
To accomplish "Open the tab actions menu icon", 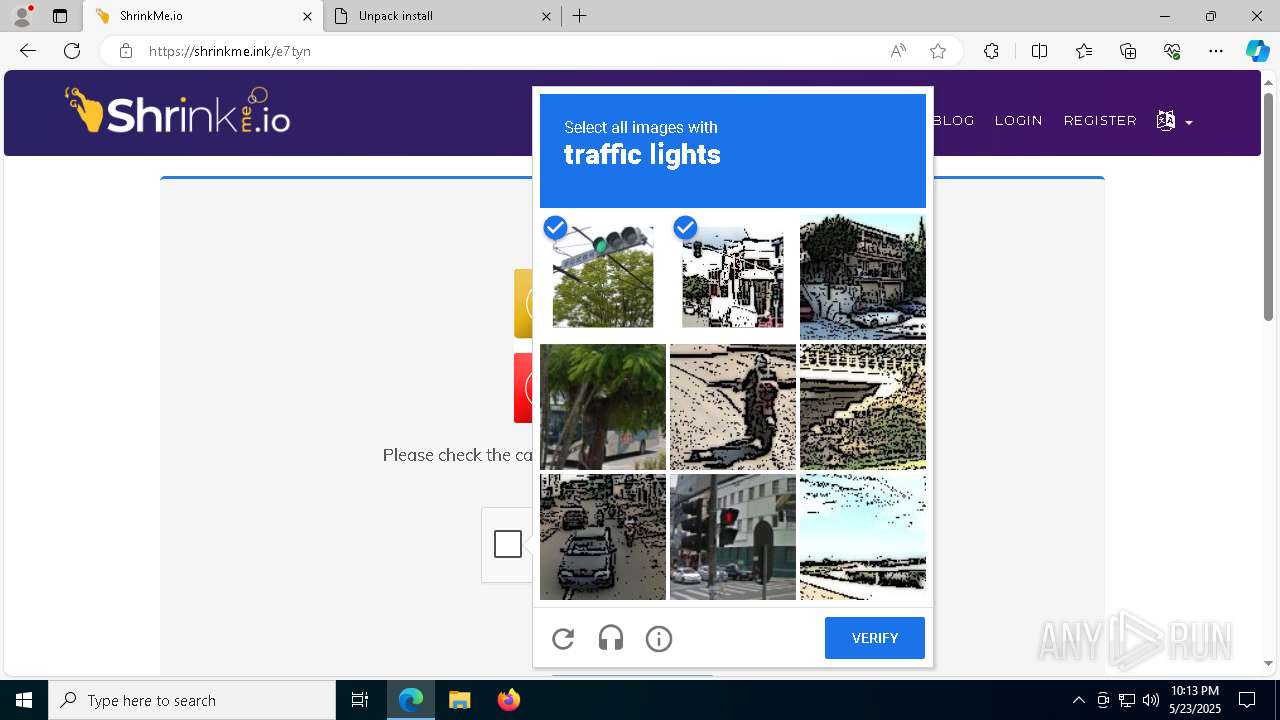I will click(x=60, y=16).
